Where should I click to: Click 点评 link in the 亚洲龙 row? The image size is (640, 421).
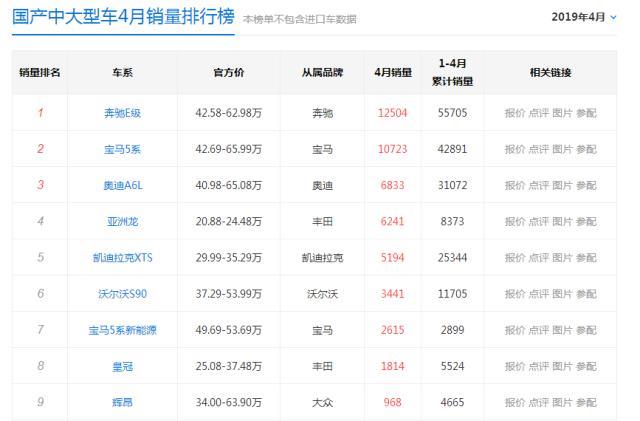(x=539, y=221)
